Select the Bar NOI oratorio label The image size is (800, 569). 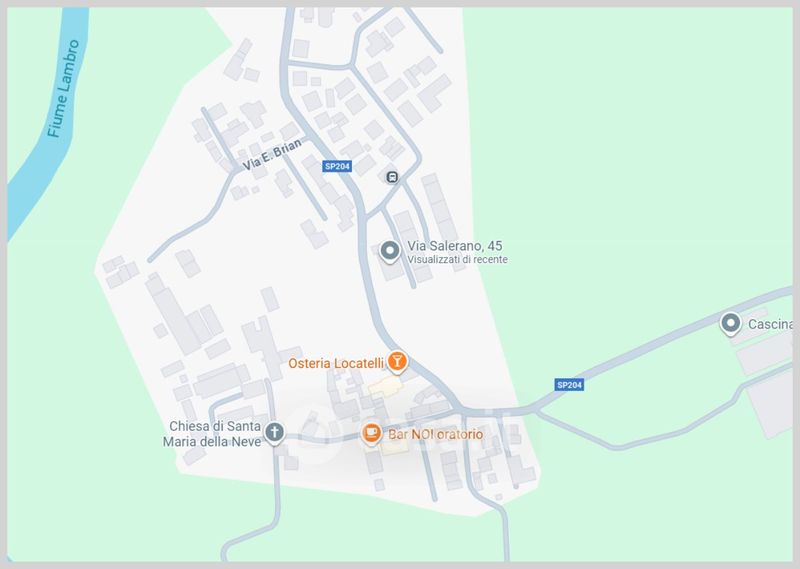(435, 434)
